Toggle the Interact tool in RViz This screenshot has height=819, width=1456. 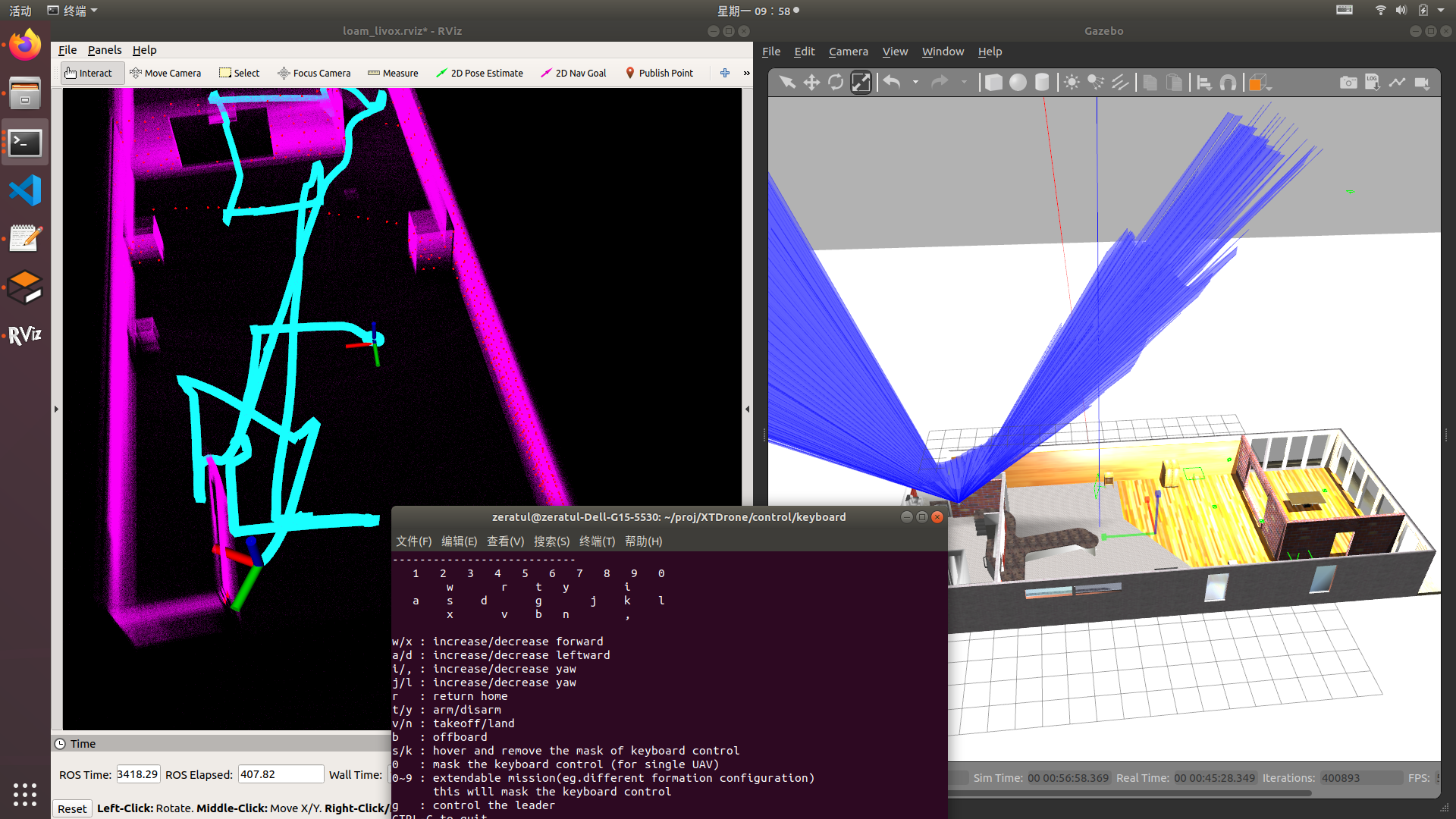pos(89,73)
